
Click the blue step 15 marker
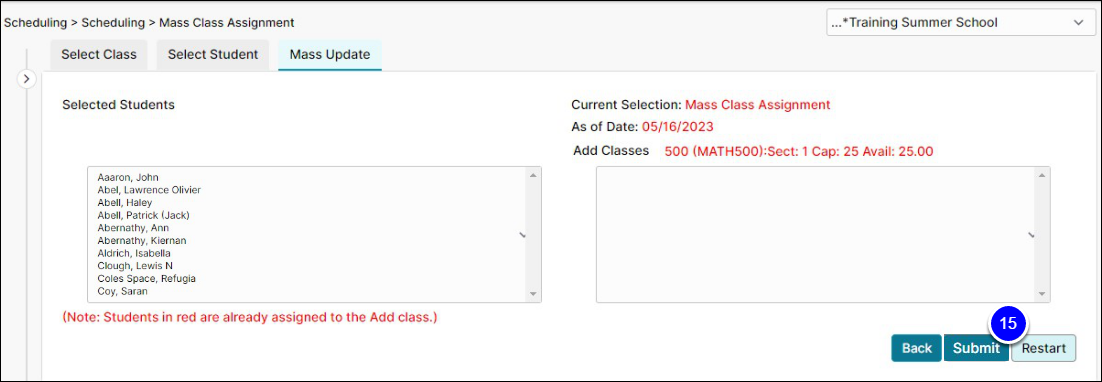(x=1008, y=324)
